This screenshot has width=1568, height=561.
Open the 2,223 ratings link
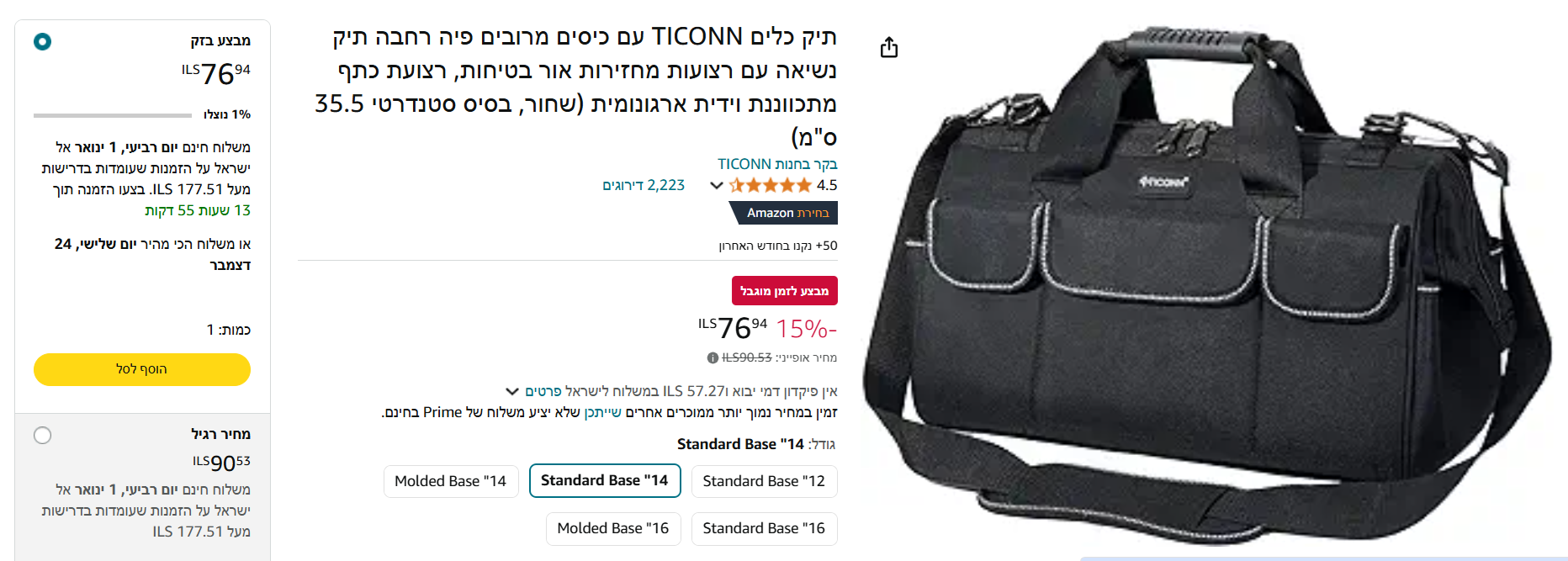644,185
